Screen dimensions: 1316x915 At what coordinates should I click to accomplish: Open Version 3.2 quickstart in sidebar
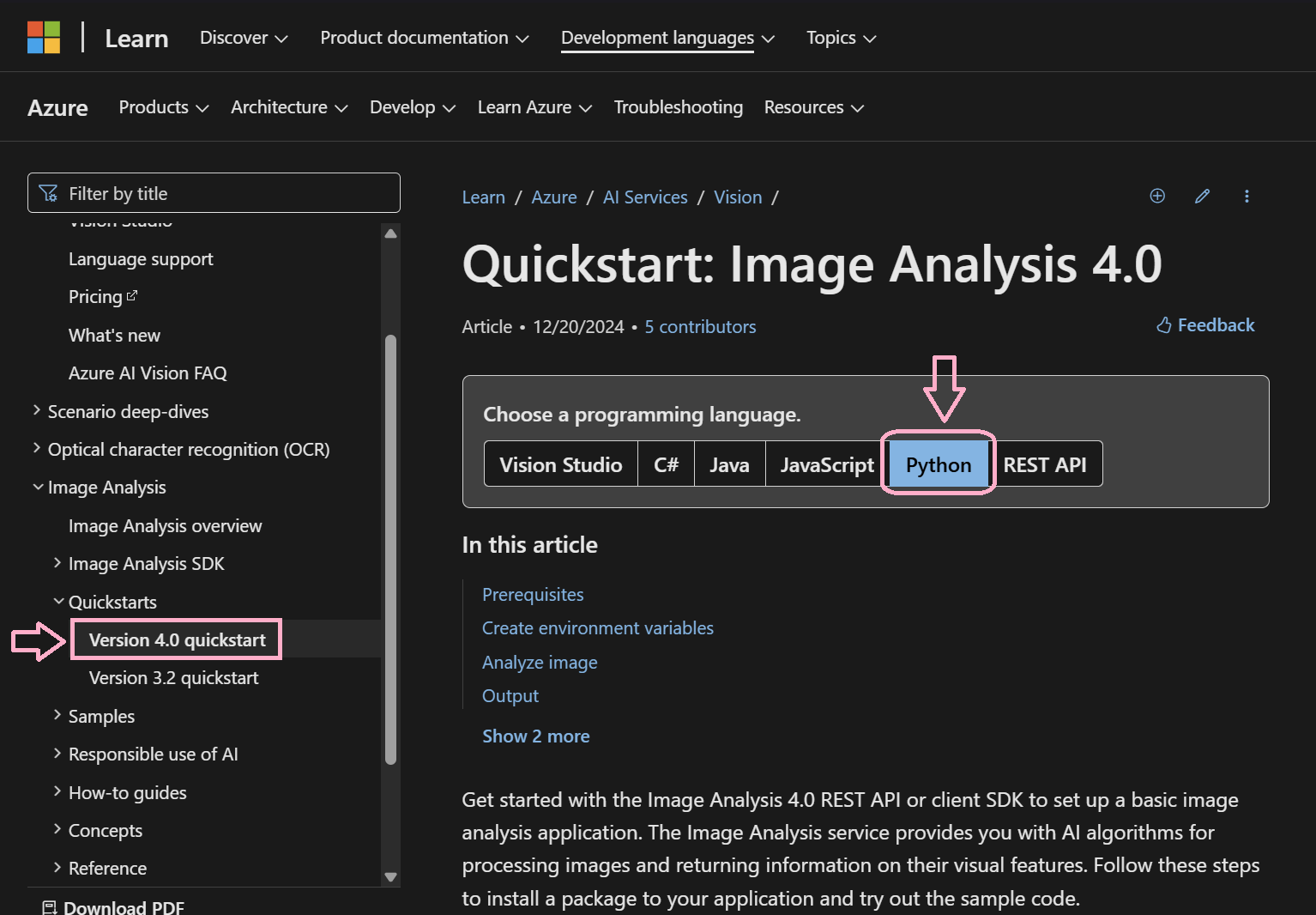click(x=173, y=678)
